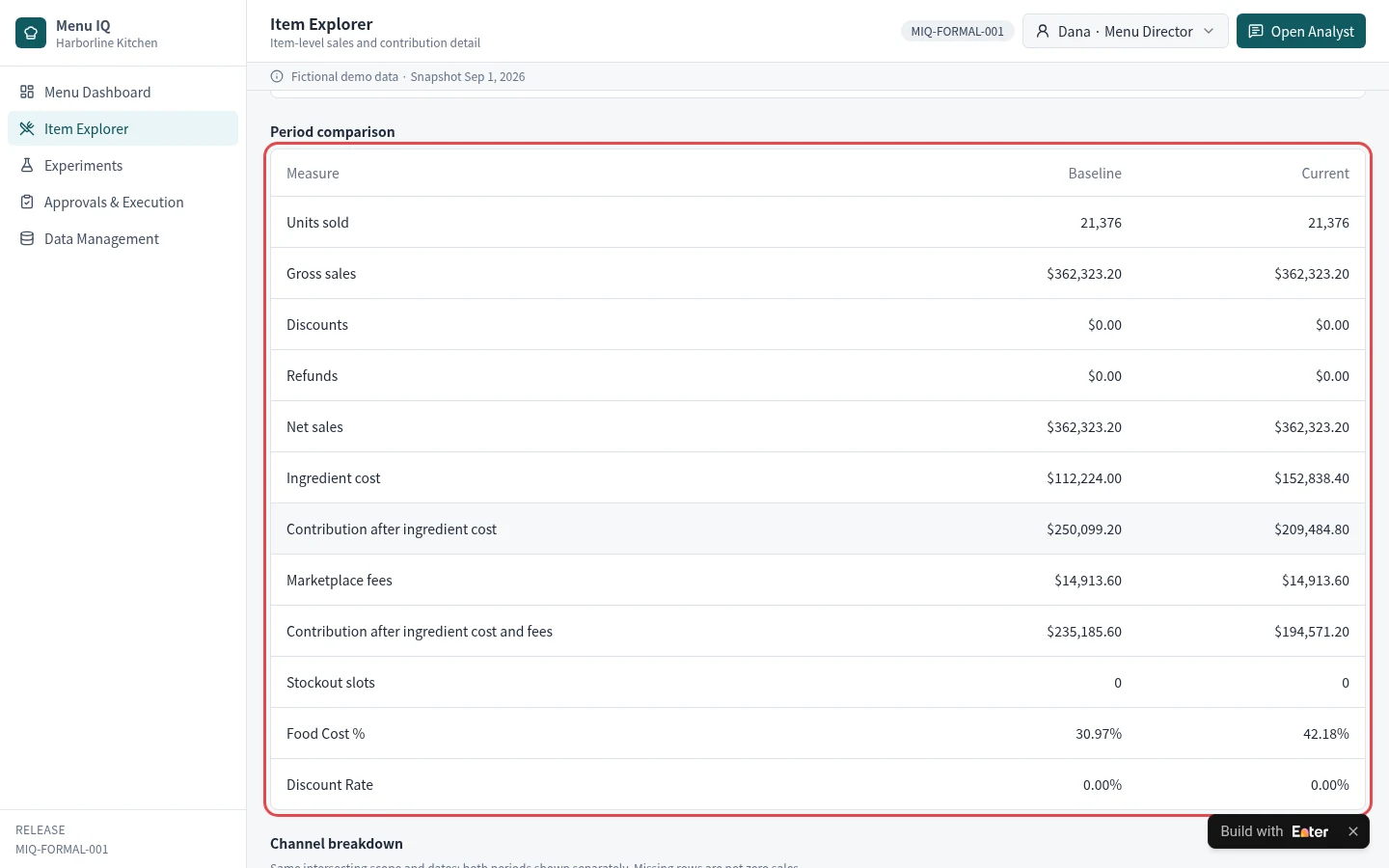This screenshot has height=868, width=1389.
Task: Click the Discounts row label
Action: 317,325
